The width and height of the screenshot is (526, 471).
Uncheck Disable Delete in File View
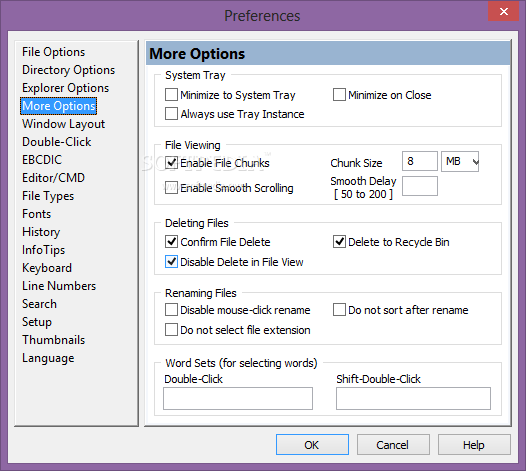tap(171, 262)
